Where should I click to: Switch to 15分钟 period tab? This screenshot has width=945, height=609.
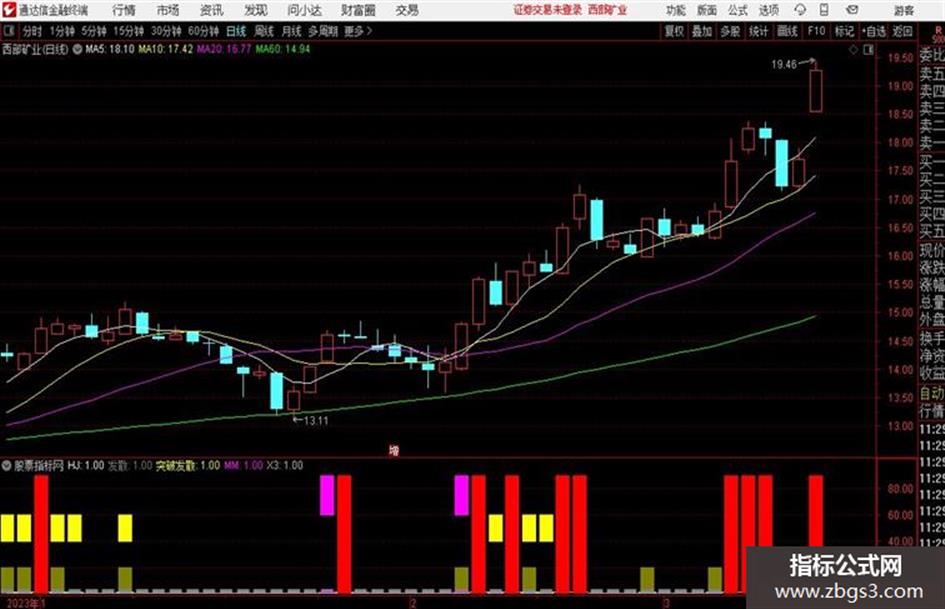(x=128, y=31)
